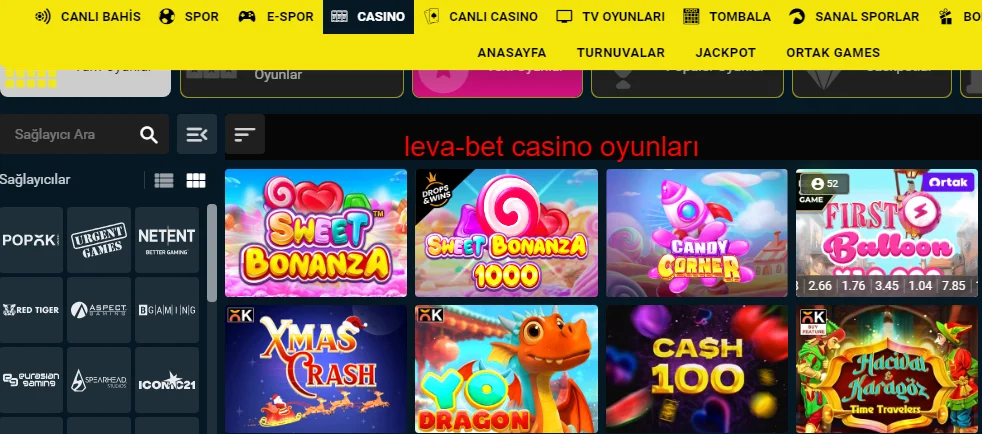The height and width of the screenshot is (434, 982).
Task: Select the Popok provider logo
Action: click(x=31, y=240)
